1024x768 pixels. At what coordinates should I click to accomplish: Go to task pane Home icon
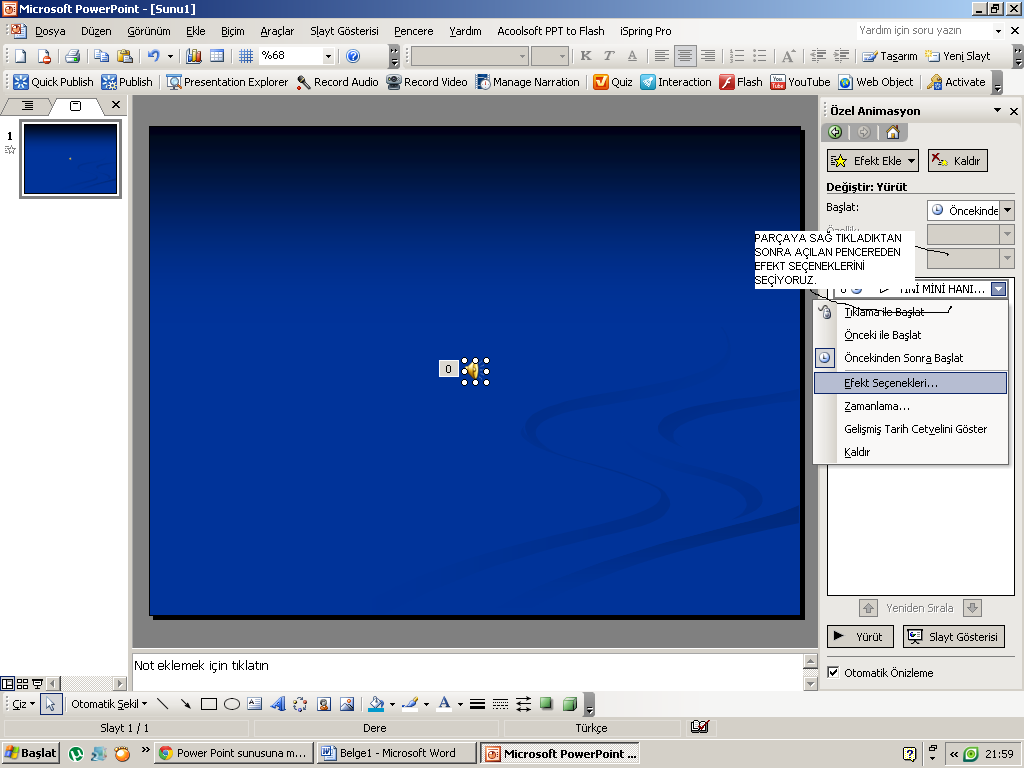pyautogui.click(x=893, y=132)
